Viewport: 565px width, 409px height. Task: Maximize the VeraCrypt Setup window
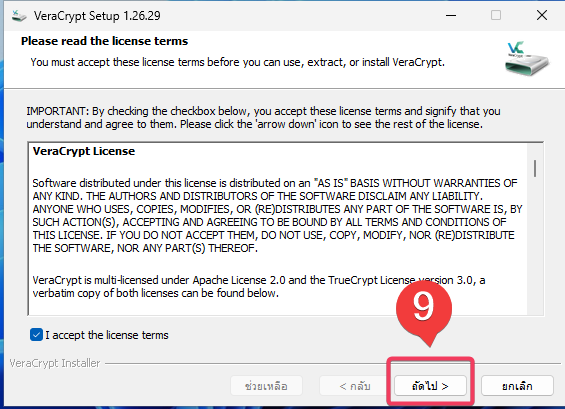[496, 15]
